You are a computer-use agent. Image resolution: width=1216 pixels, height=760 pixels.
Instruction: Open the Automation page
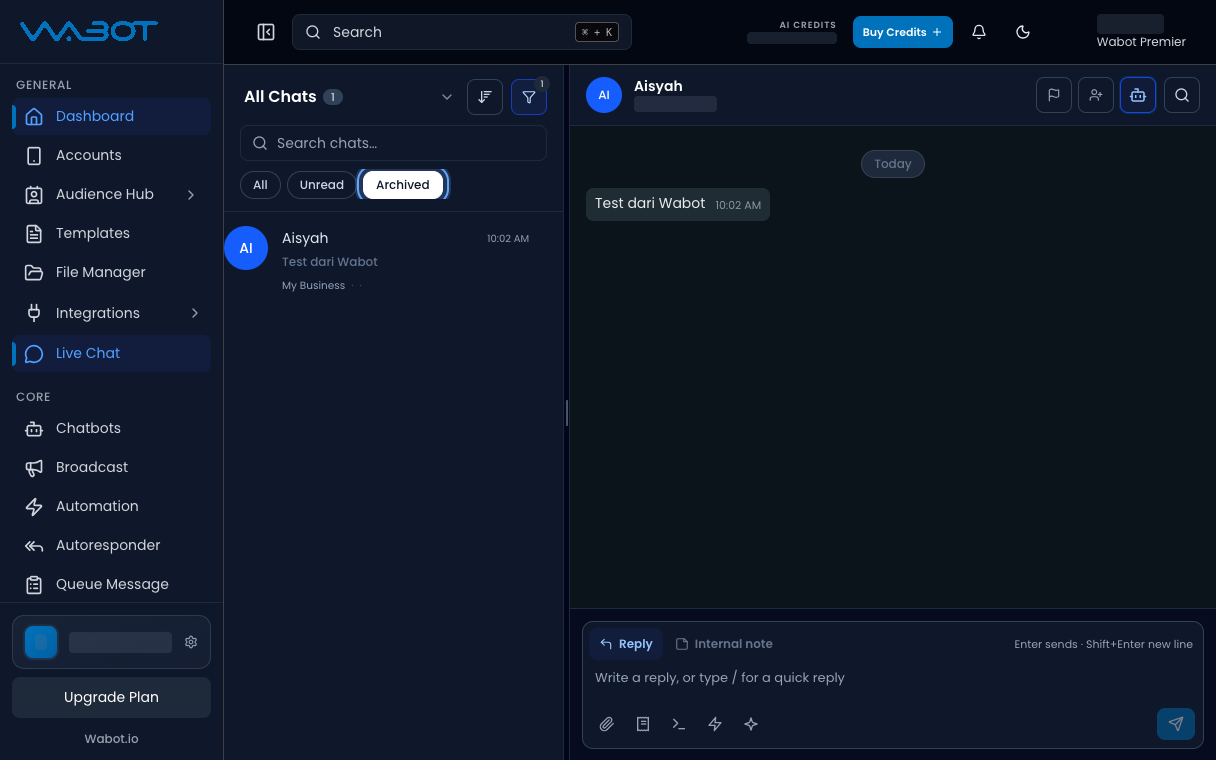point(111,506)
